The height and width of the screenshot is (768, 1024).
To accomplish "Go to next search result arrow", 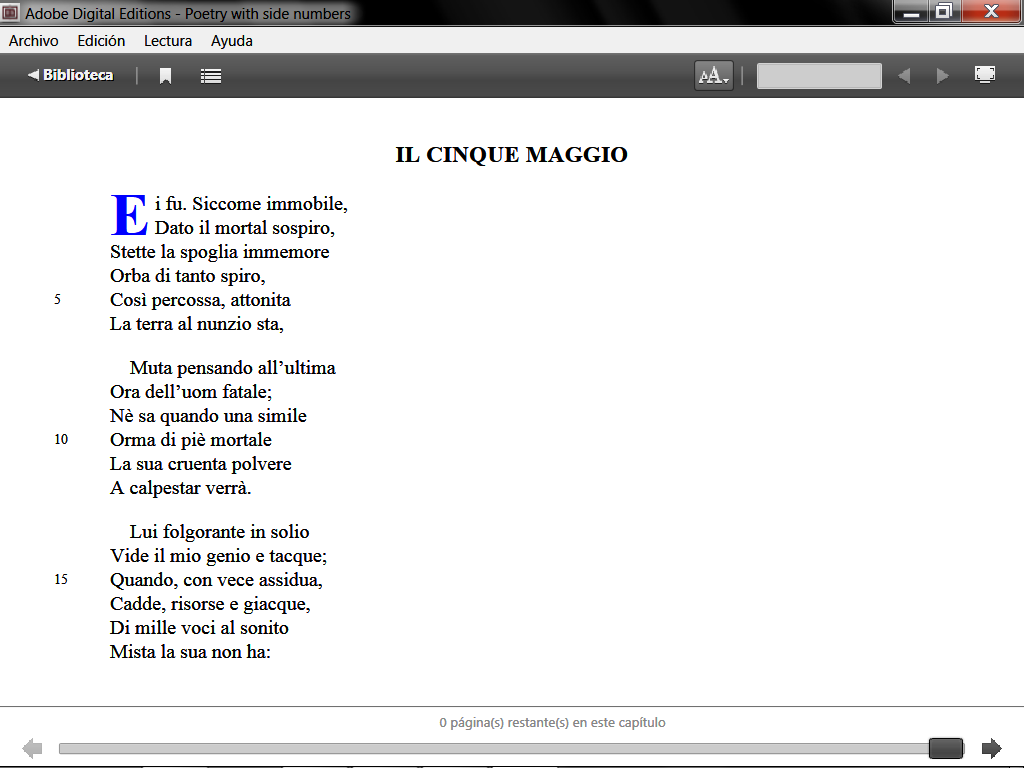I will [x=942, y=76].
